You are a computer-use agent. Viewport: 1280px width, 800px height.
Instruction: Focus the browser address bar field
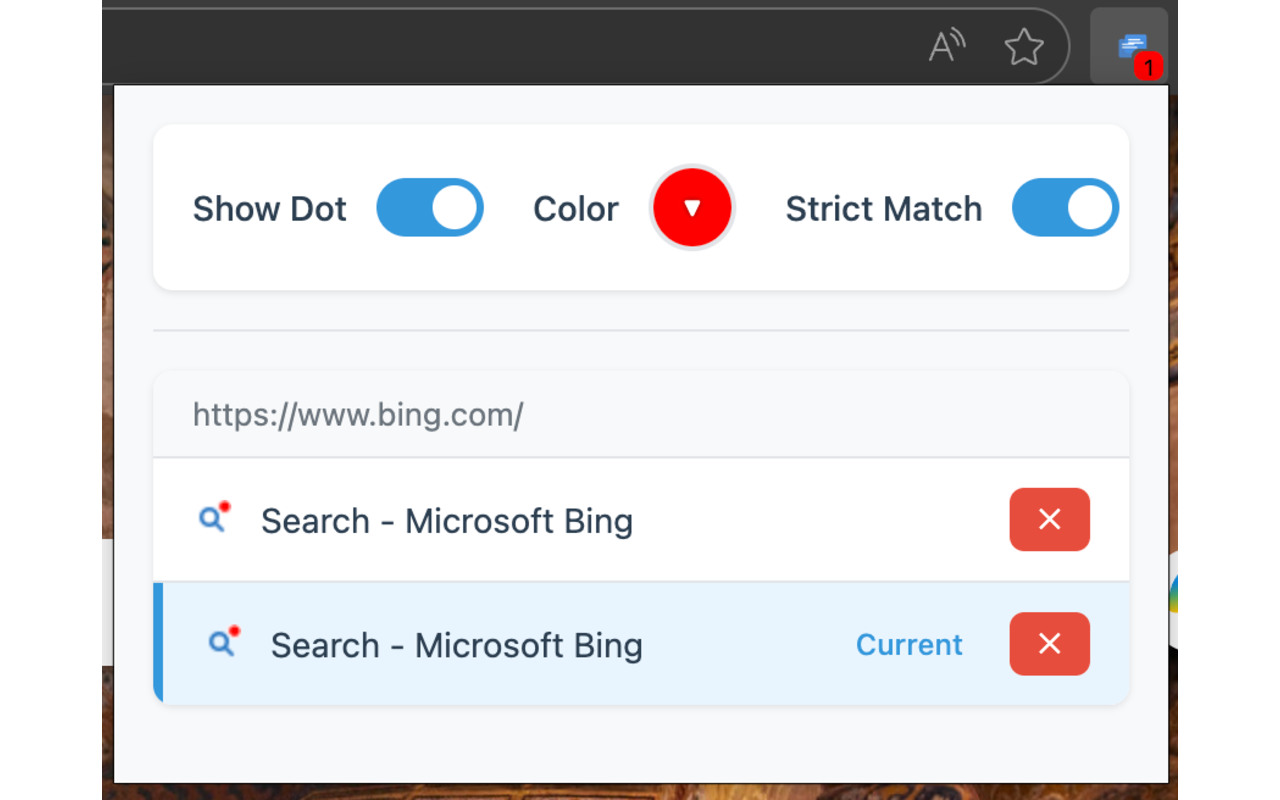(500, 46)
